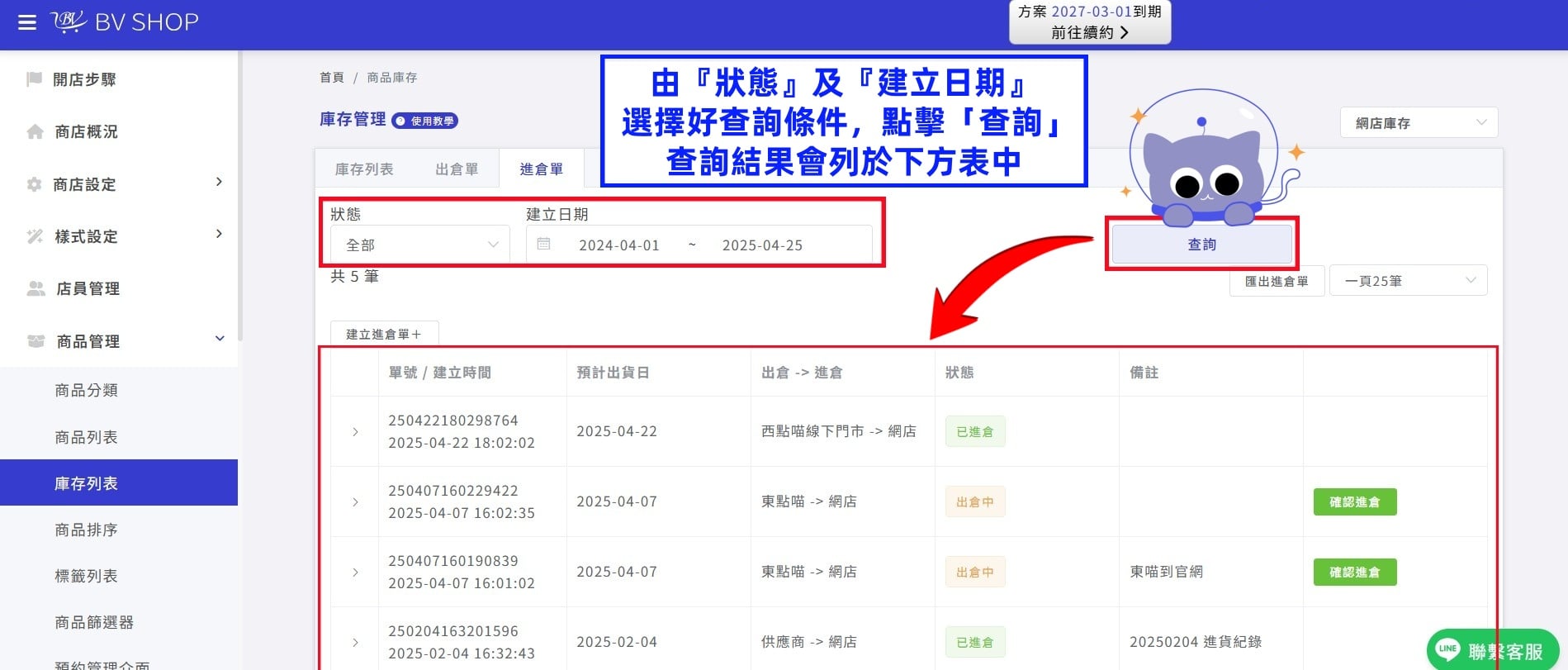This screenshot has height=670, width=1568.
Task: Open the 一頁25筆 page size dropdown
Action: 1409,281
